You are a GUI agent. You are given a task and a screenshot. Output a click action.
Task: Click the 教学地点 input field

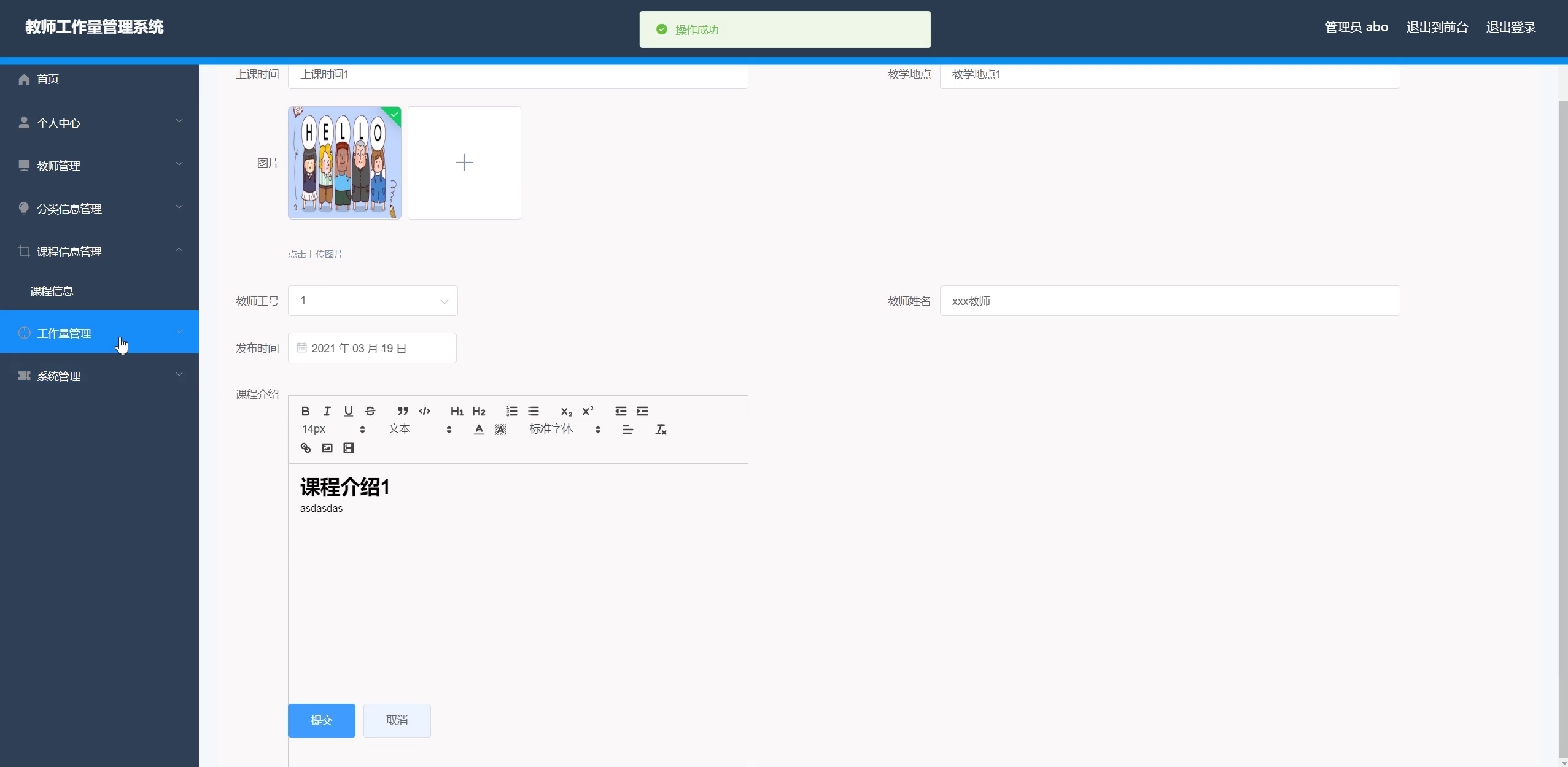point(1170,75)
